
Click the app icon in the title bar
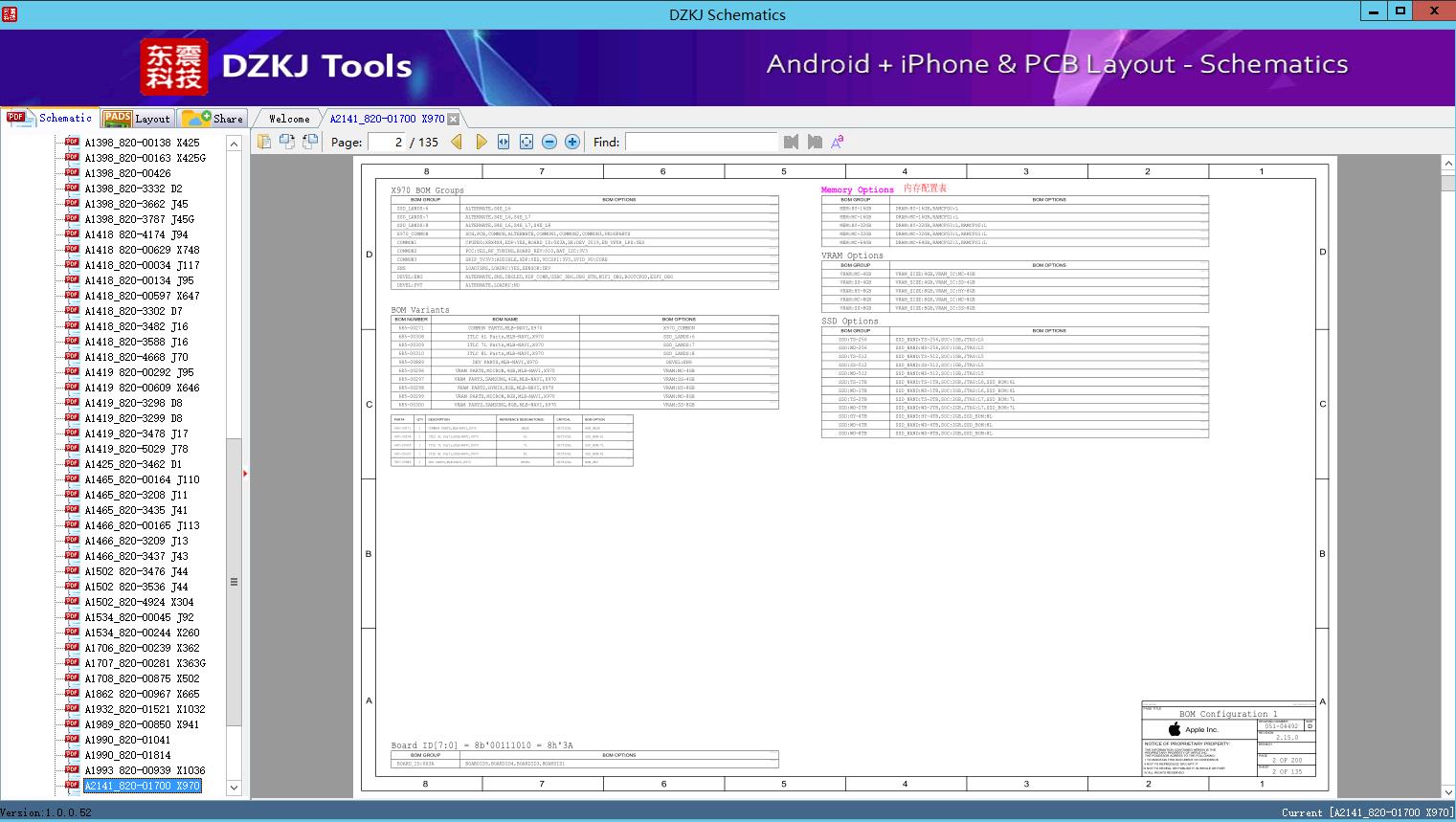[9, 13]
